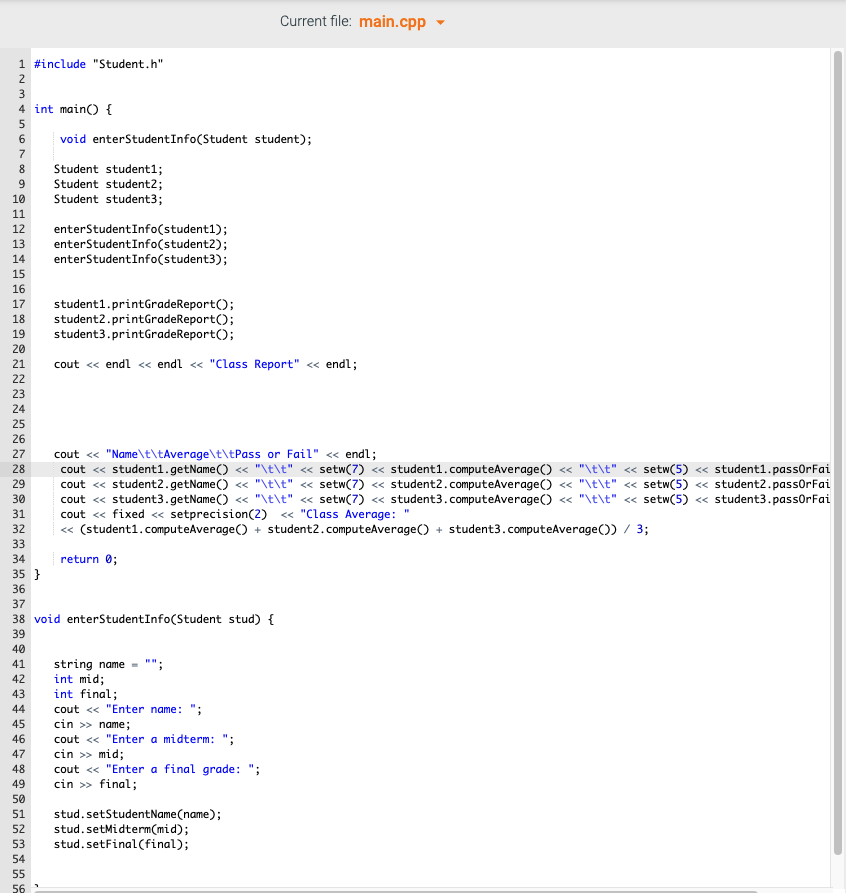Click the 'int final;' declaration

(85, 694)
